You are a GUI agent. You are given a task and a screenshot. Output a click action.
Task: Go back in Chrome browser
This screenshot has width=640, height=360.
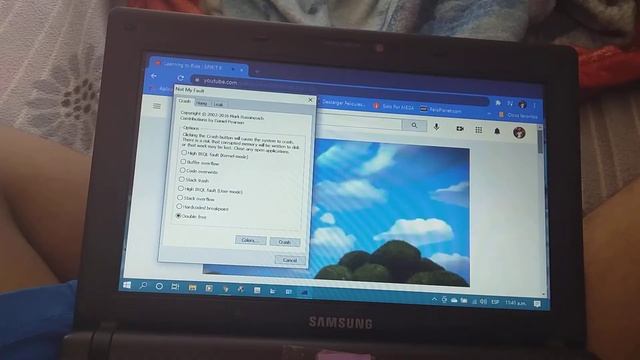154,76
